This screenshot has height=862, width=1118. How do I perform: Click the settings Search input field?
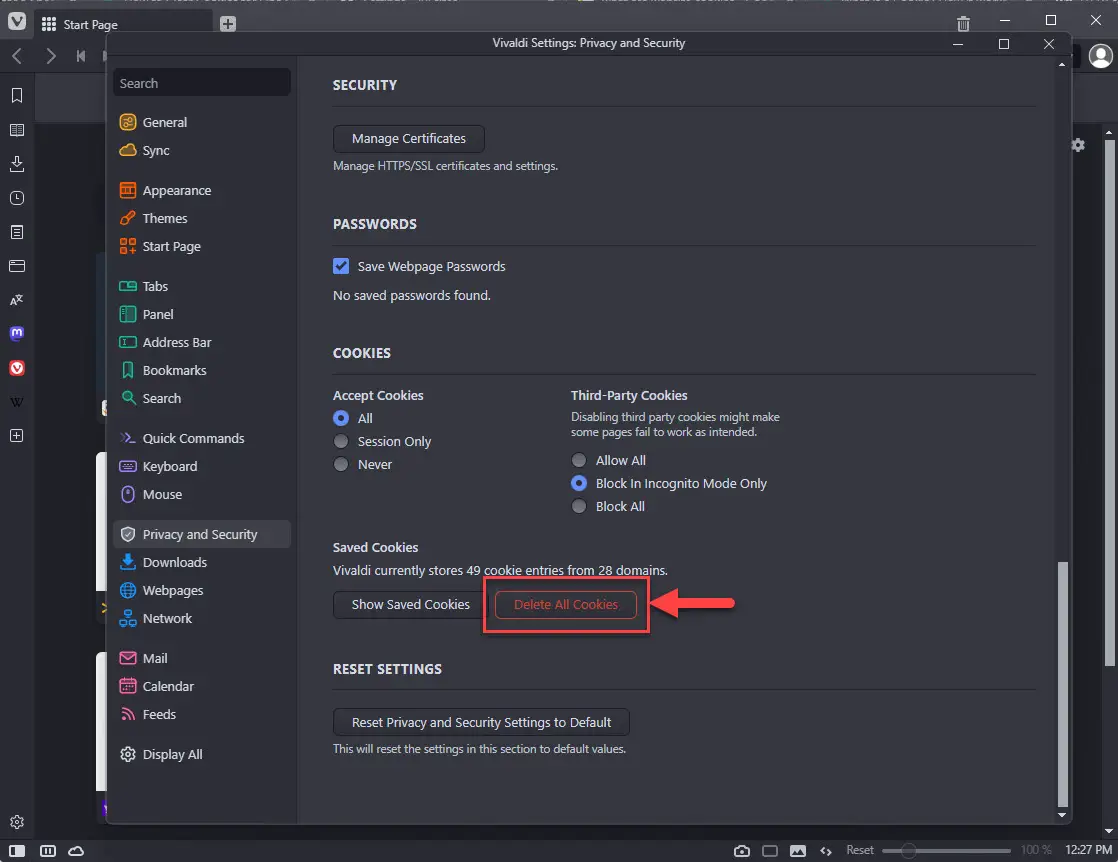[x=201, y=84]
